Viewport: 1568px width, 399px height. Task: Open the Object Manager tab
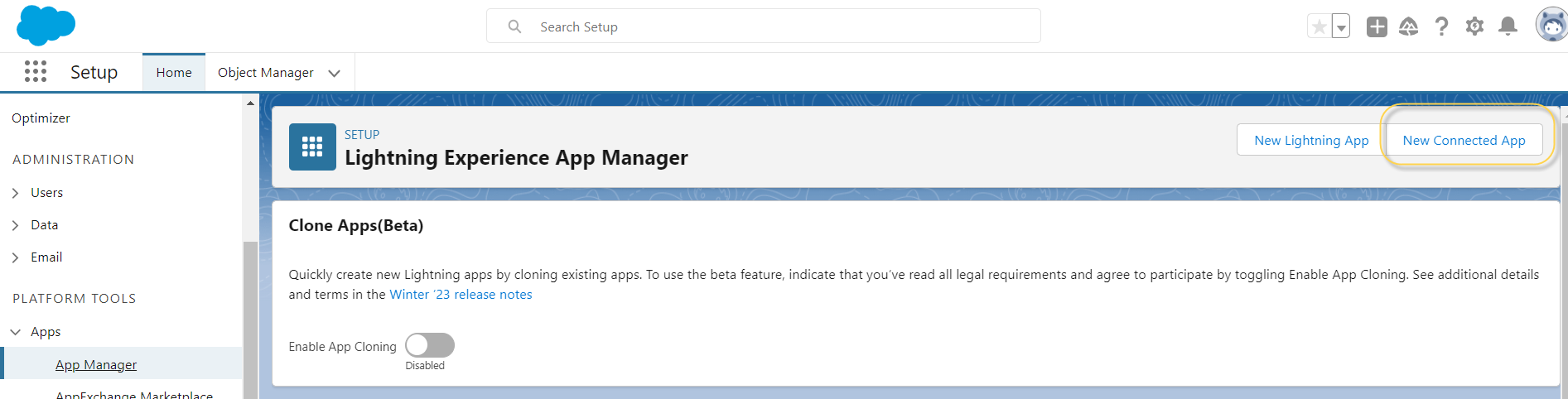[265, 73]
